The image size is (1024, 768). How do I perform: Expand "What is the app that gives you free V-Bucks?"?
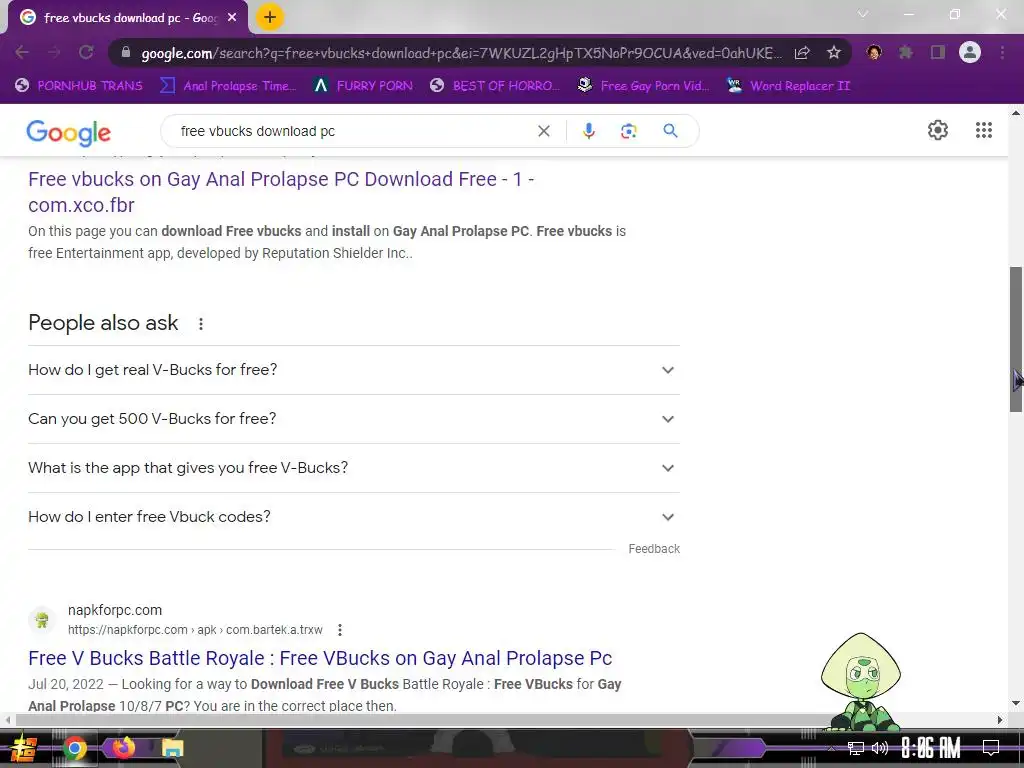pyautogui.click(x=353, y=468)
